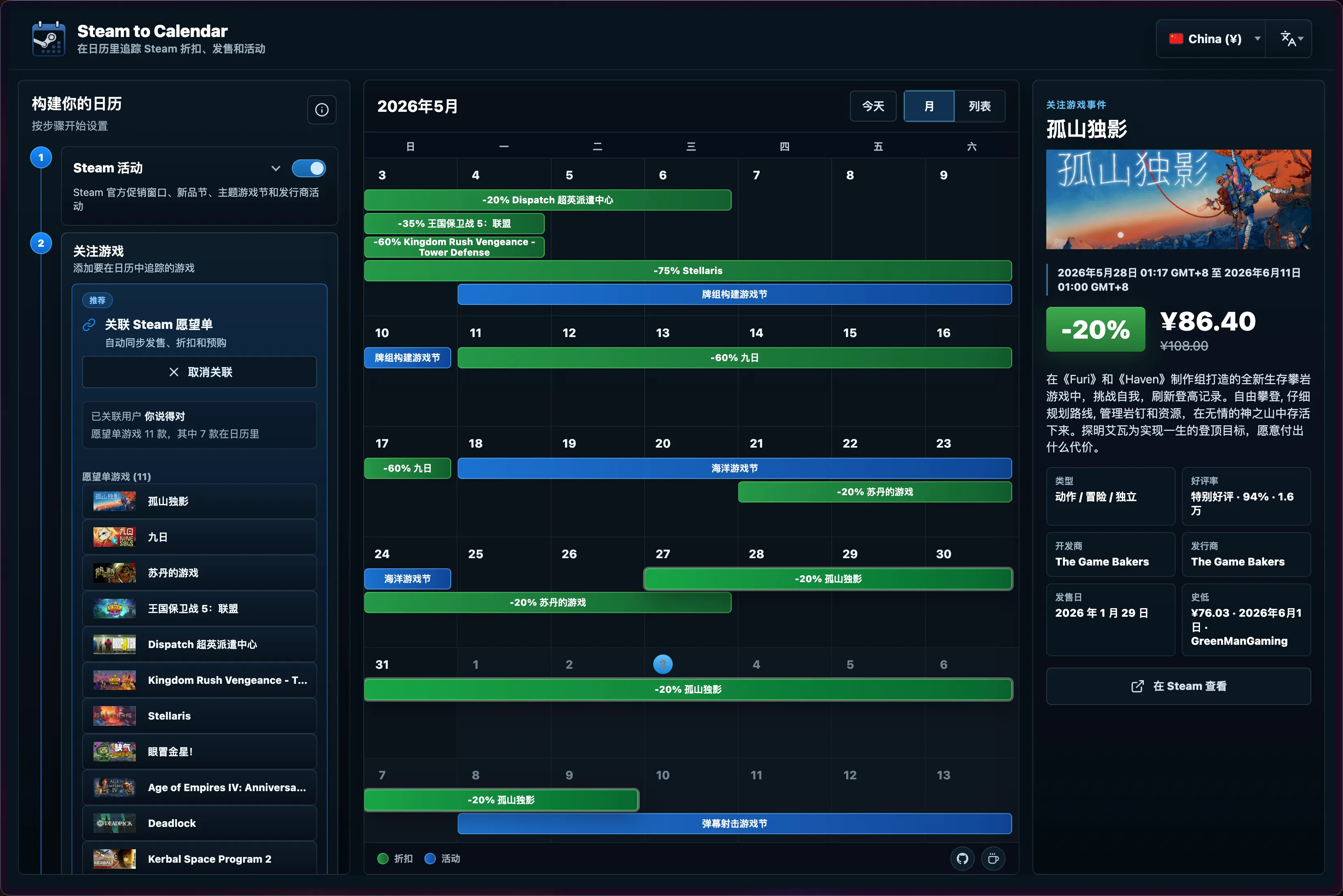This screenshot has width=1343, height=896.
Task: Open the GitHub icon in calendar footer
Action: coord(963,858)
